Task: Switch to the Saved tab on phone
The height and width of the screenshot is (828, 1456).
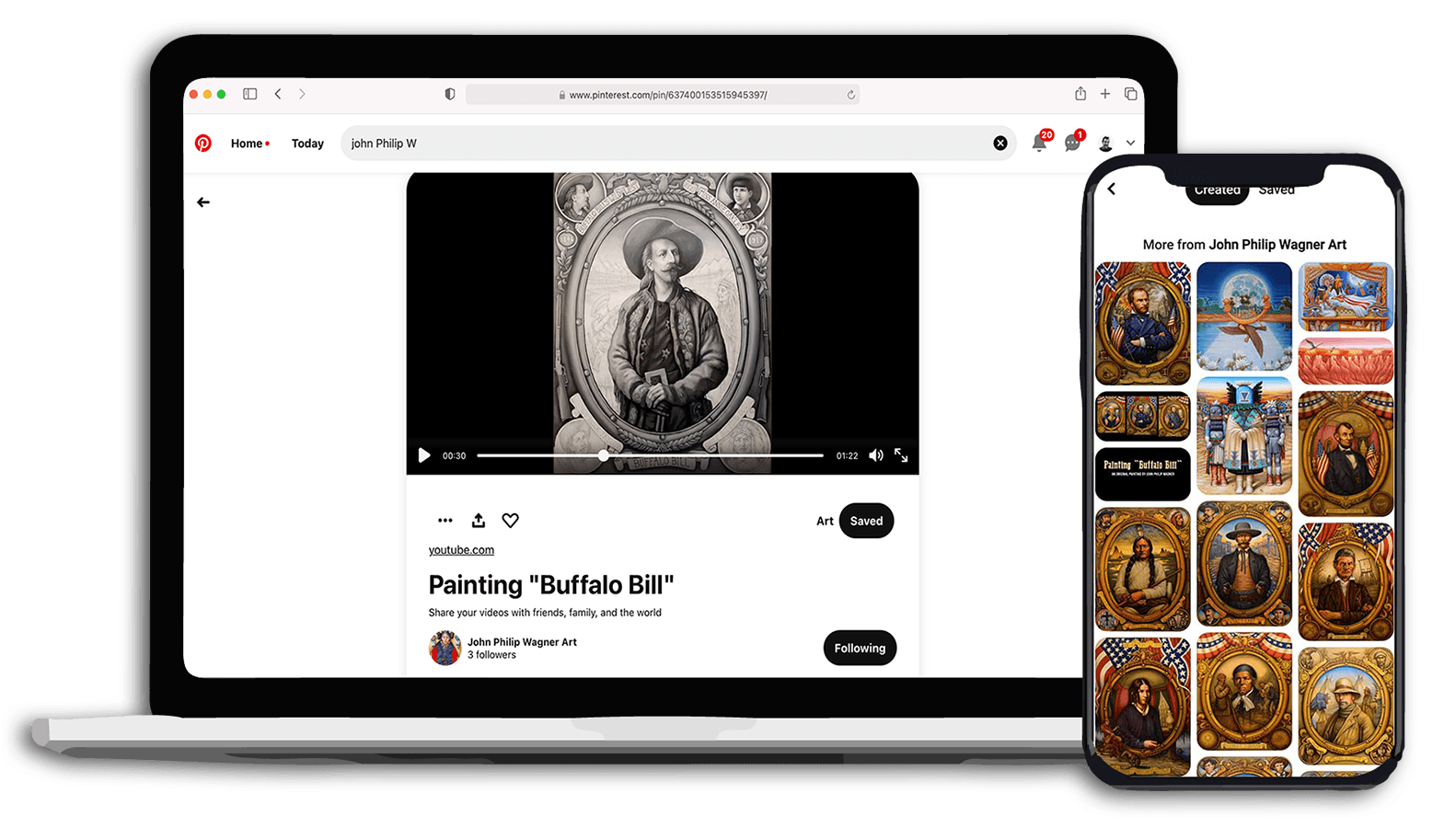Action: coord(1277,190)
